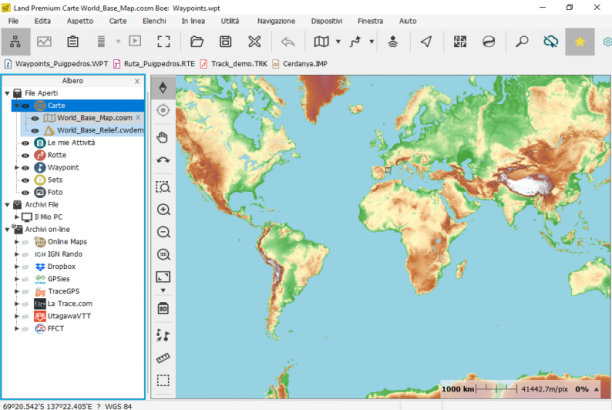Click the 1000 km scale bar
Viewport: 612px width, 410px height.
tap(479, 389)
